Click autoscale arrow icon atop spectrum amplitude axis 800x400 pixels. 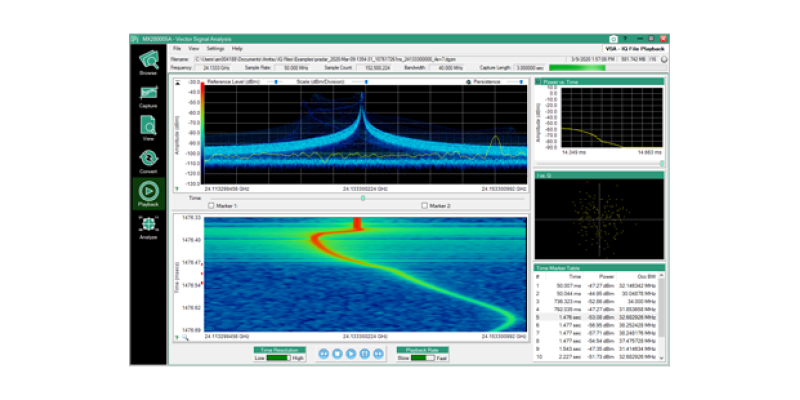click(x=178, y=83)
